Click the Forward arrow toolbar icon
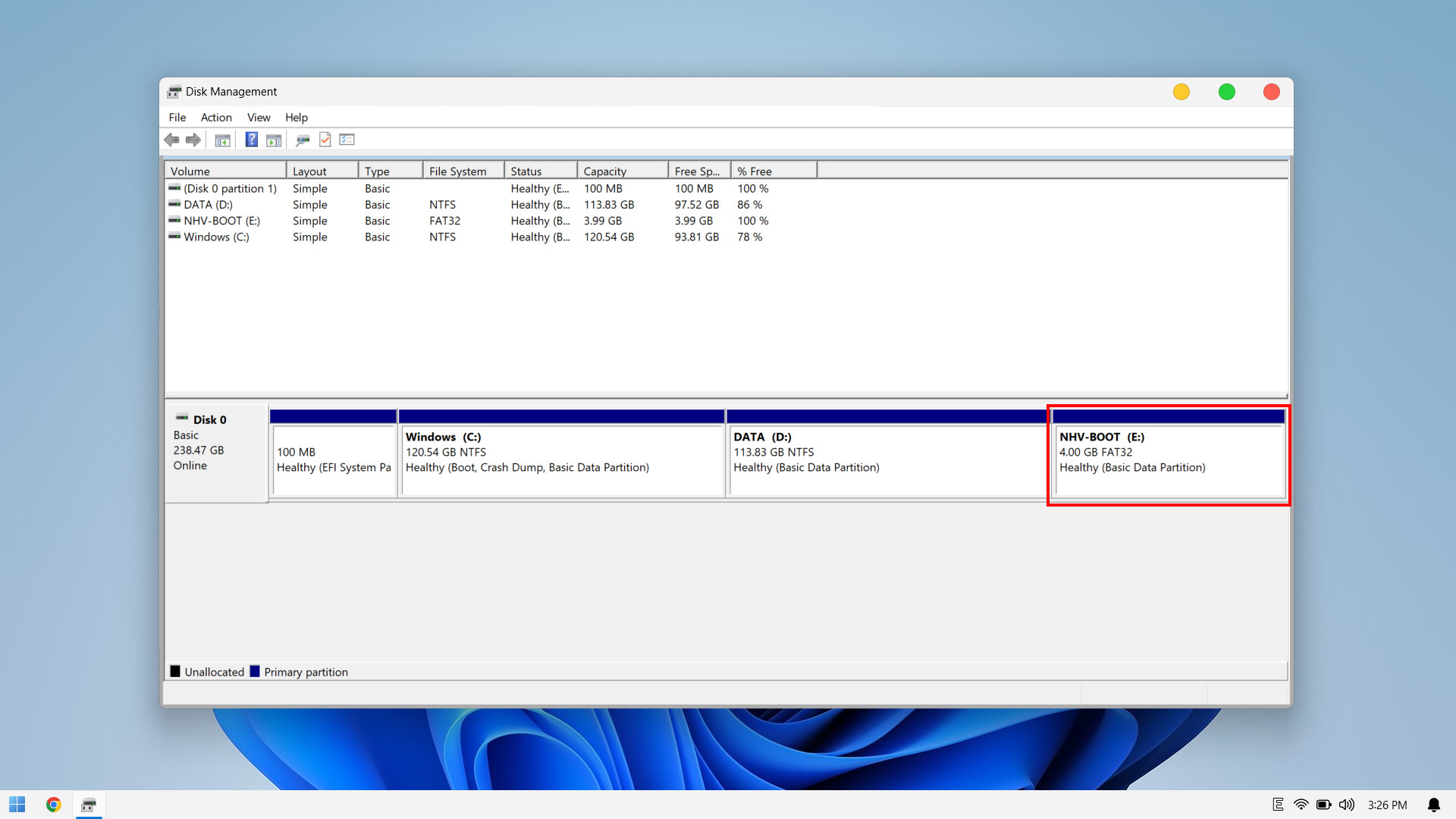1456x819 pixels. point(193,140)
